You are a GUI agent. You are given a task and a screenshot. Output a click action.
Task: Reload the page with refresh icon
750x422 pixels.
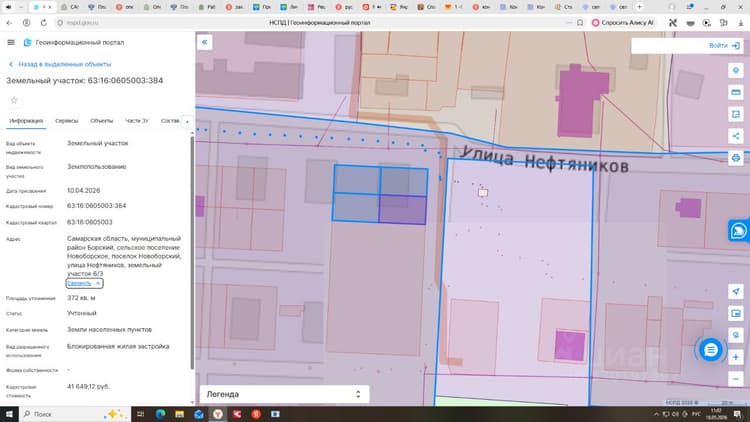pyautogui.click(x=44, y=22)
